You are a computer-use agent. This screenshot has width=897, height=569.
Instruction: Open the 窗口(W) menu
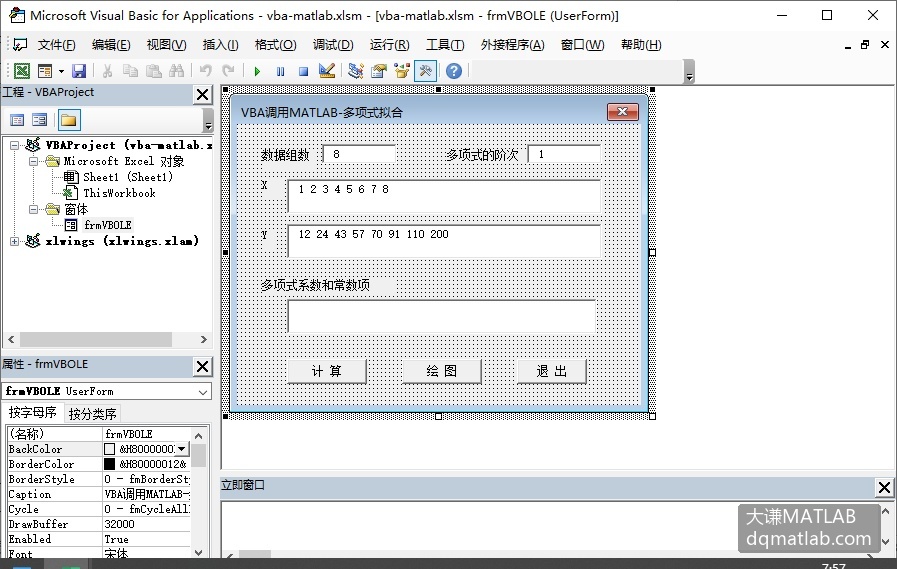(x=582, y=45)
